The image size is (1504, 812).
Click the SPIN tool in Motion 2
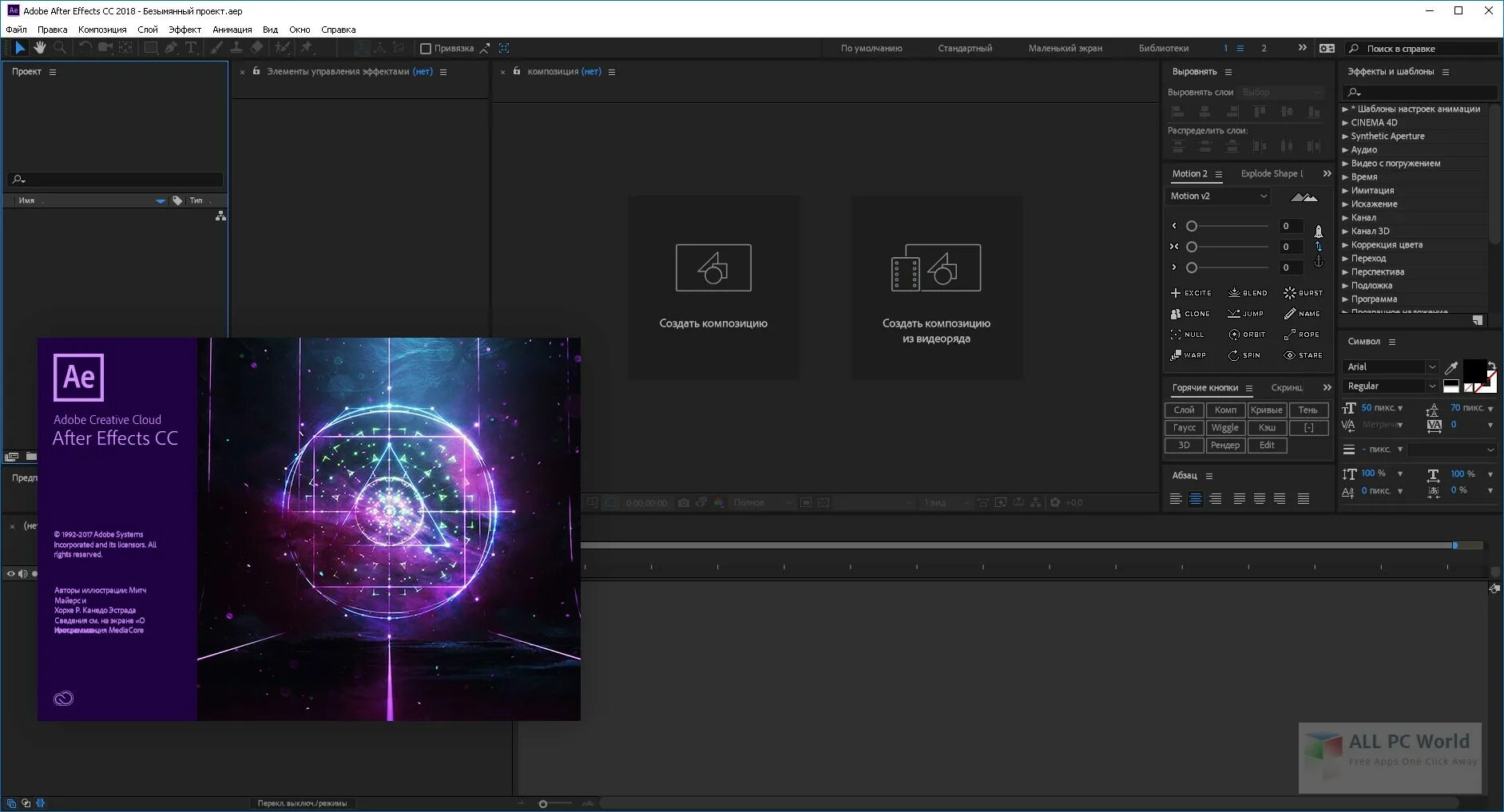click(x=1244, y=355)
